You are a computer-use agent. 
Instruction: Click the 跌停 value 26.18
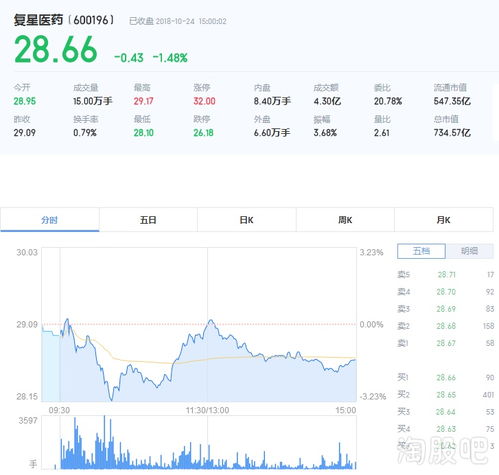(203, 133)
